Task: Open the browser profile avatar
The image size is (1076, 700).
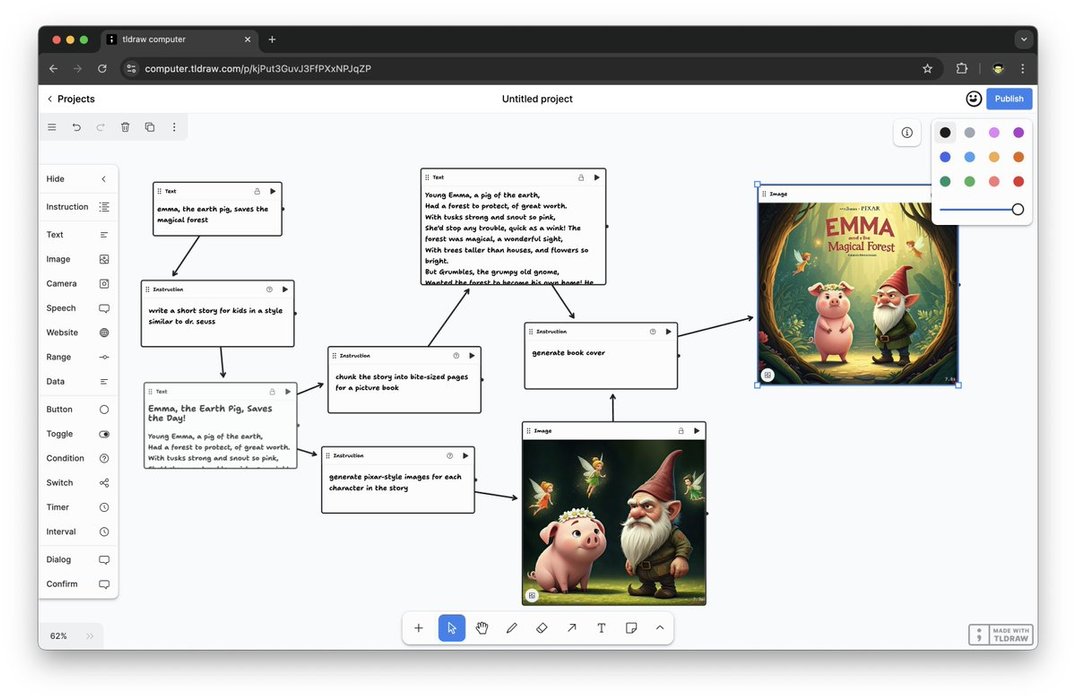Action: [998, 69]
